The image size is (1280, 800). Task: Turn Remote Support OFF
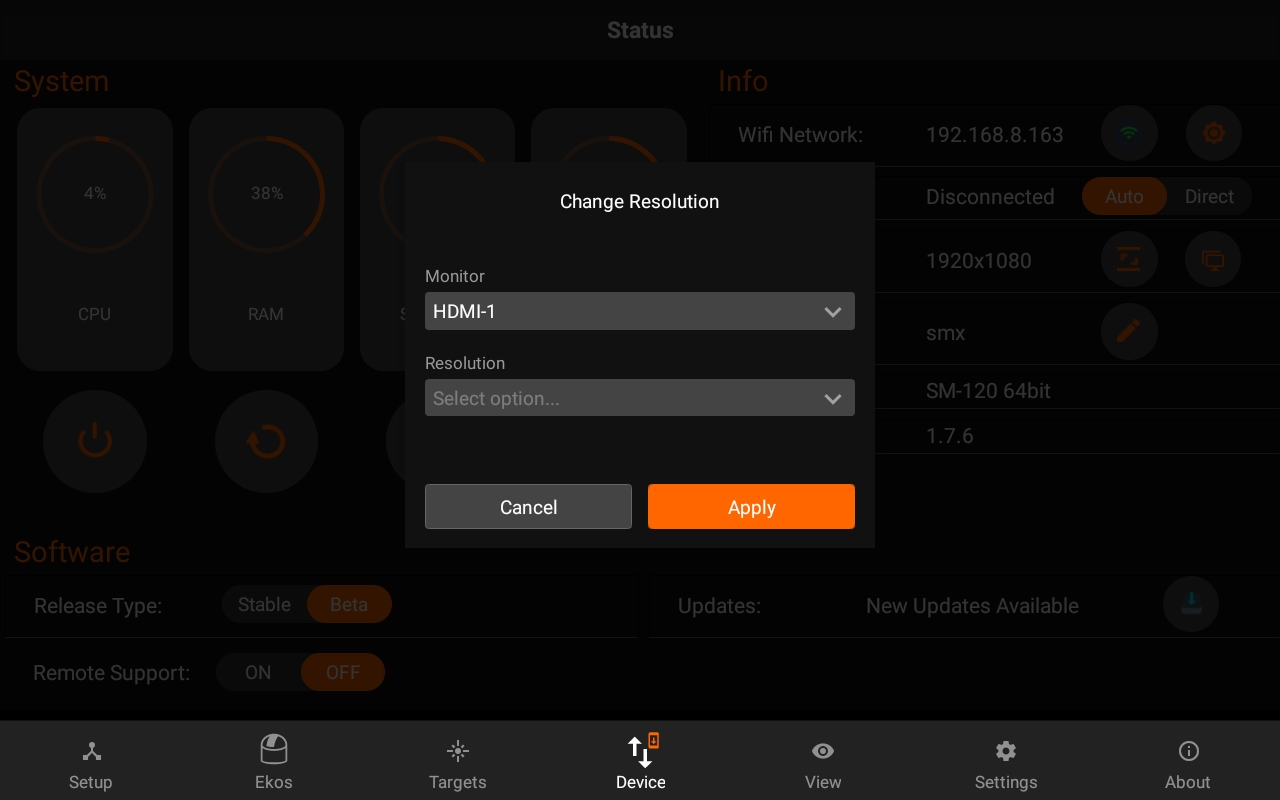coord(343,673)
